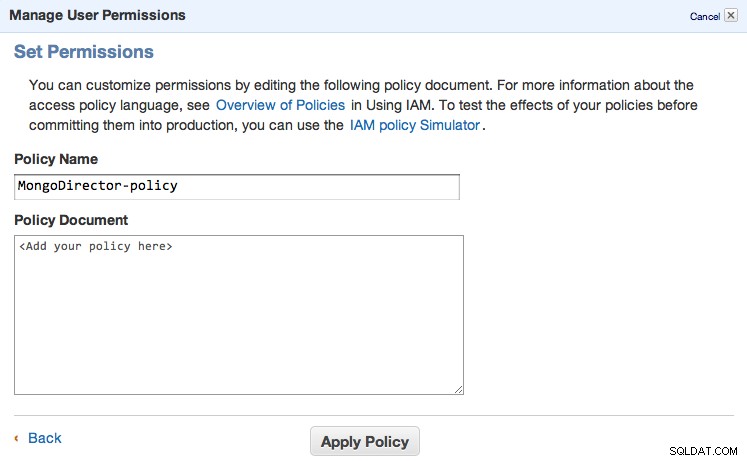
Task: Click the Manage User Permissions title
Action: [x=97, y=15]
